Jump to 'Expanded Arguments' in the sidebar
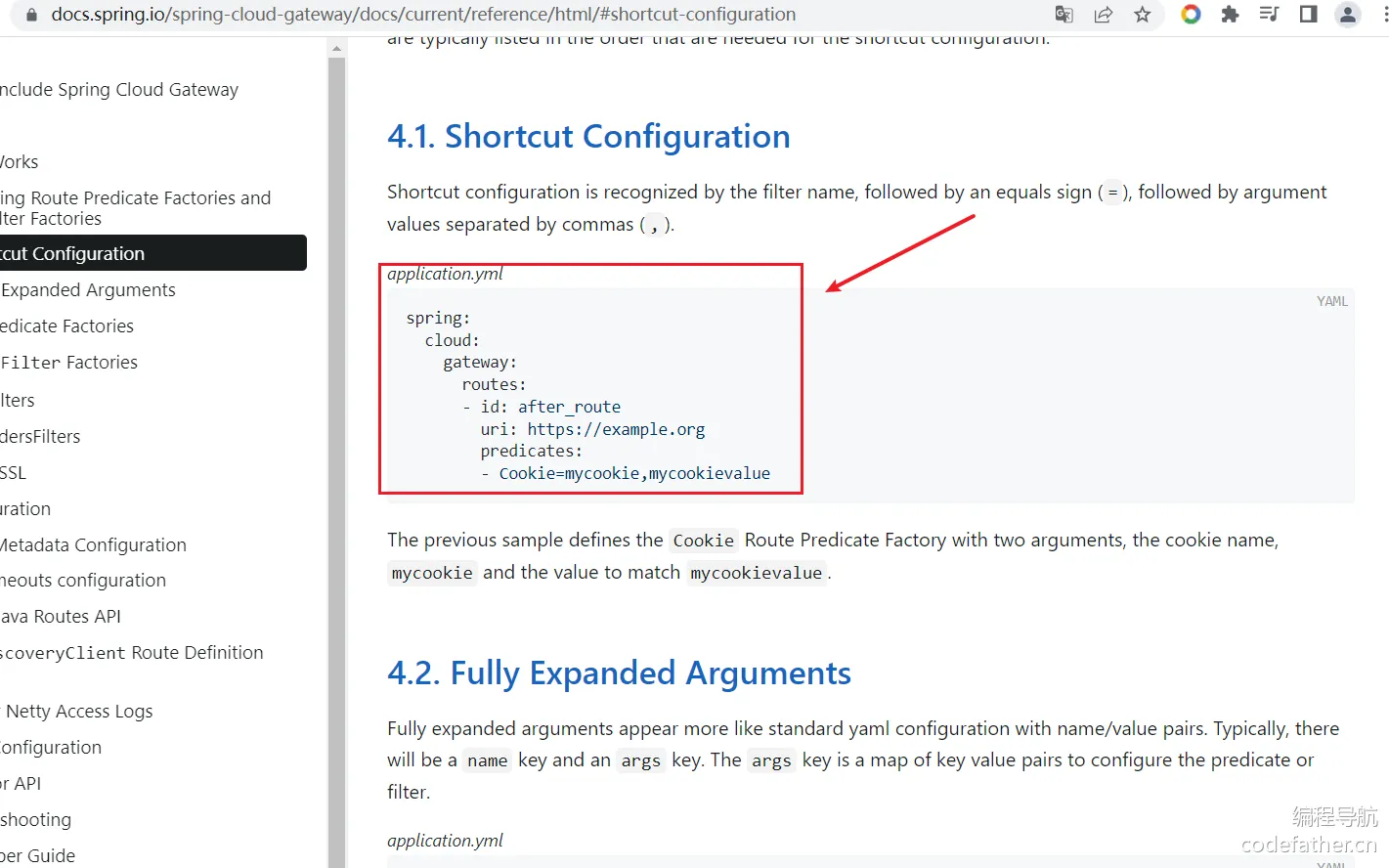 tap(89, 290)
